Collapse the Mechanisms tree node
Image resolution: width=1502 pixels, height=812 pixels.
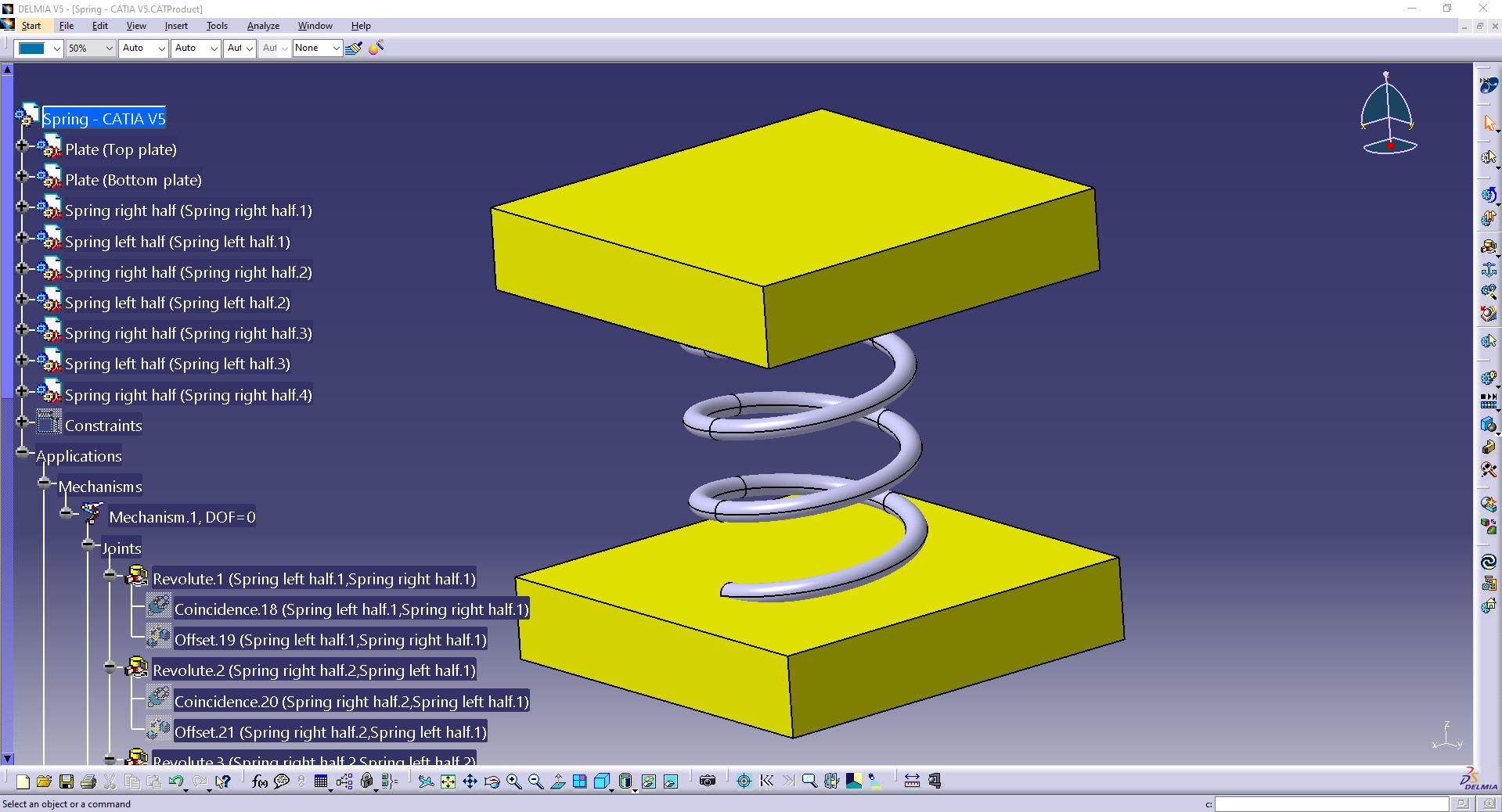click(x=45, y=483)
